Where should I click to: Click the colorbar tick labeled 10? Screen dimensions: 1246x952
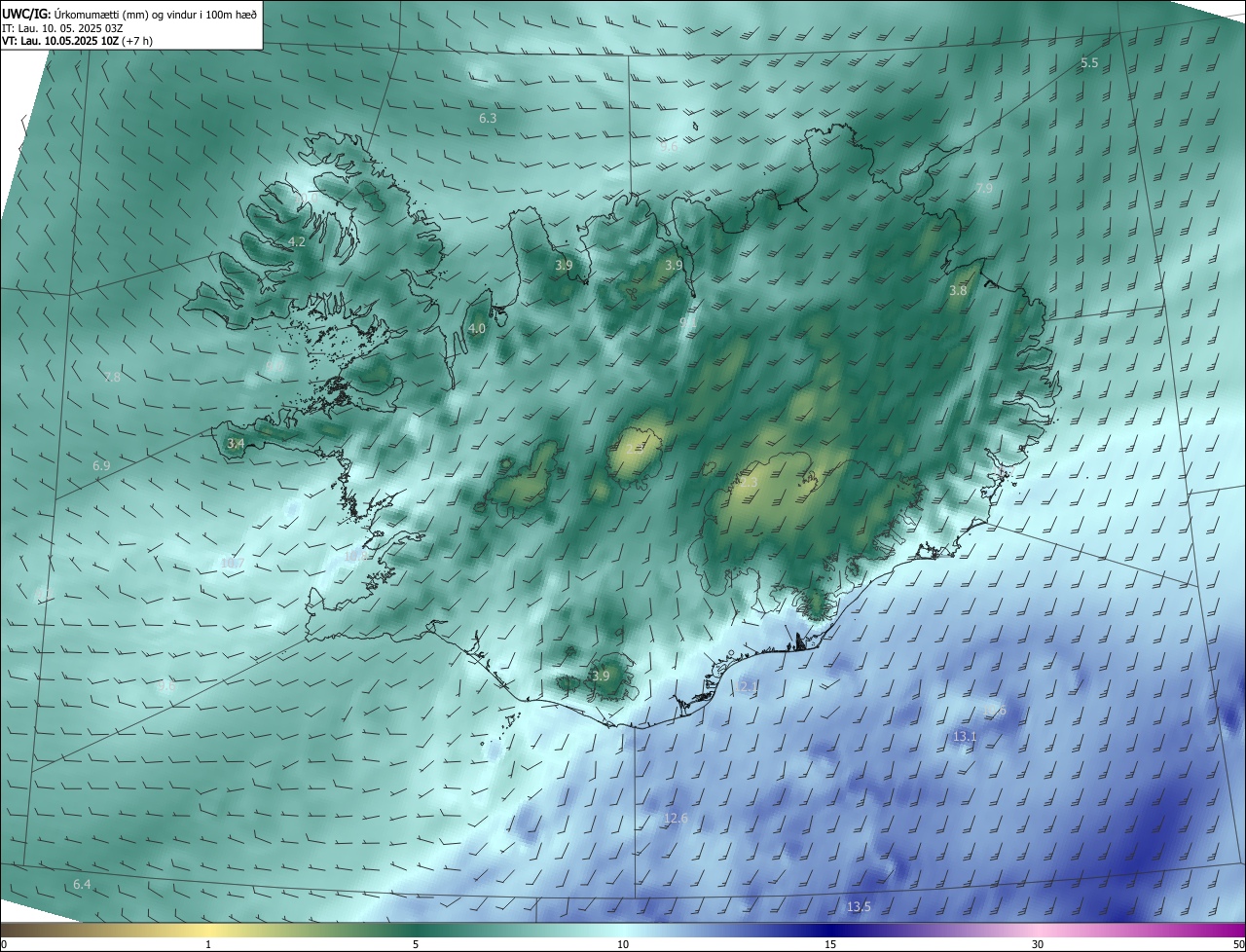pos(623,944)
